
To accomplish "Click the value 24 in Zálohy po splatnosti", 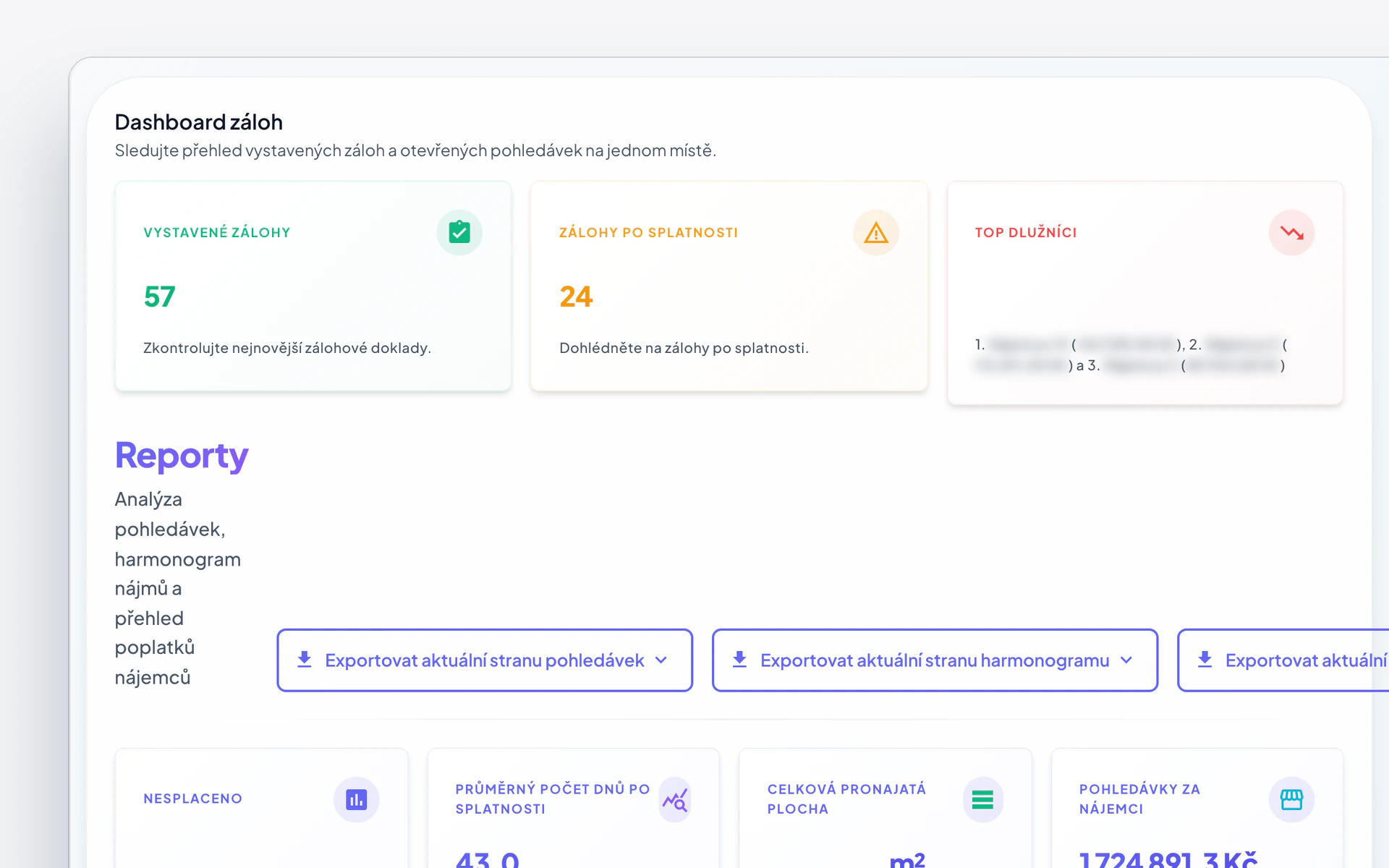I will click(x=576, y=297).
